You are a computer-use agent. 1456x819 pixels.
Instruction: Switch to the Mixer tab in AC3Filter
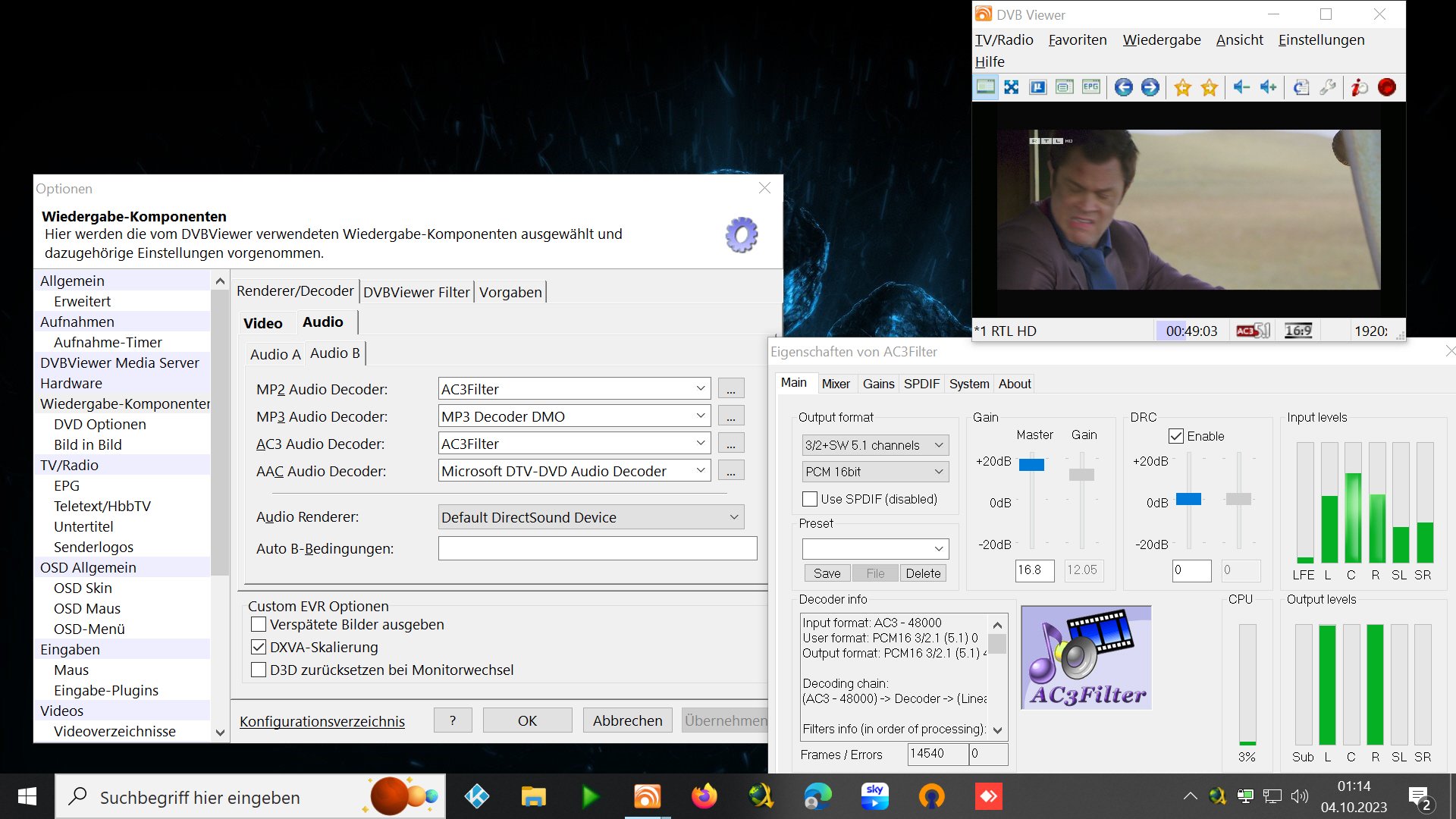pos(836,384)
